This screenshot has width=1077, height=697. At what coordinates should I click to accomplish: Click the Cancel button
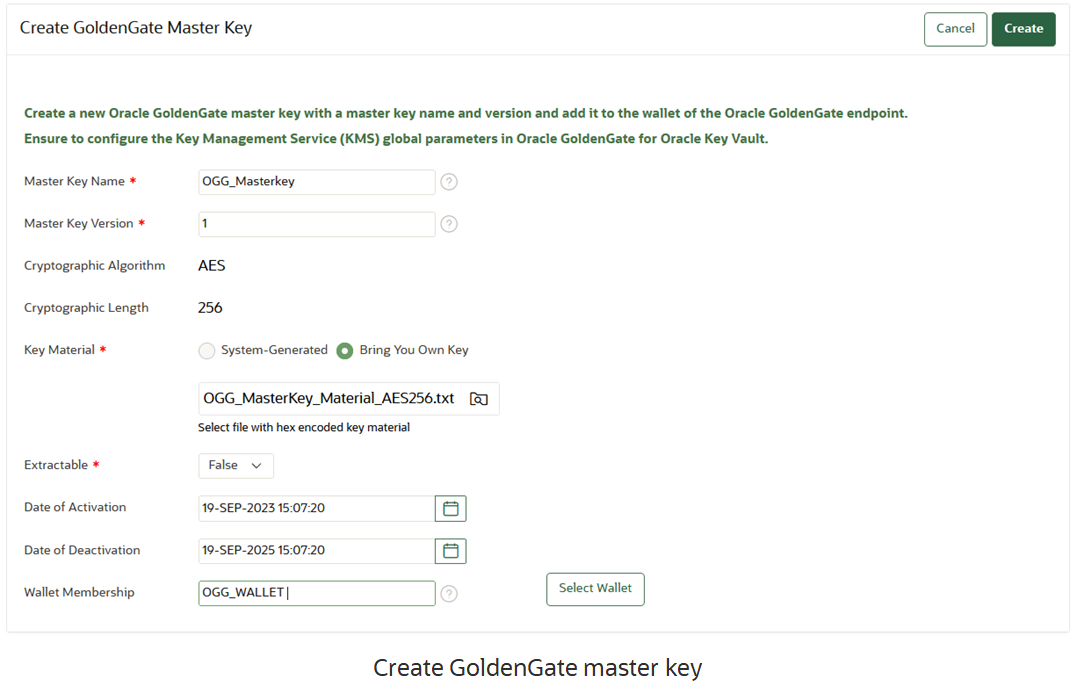tap(954, 29)
